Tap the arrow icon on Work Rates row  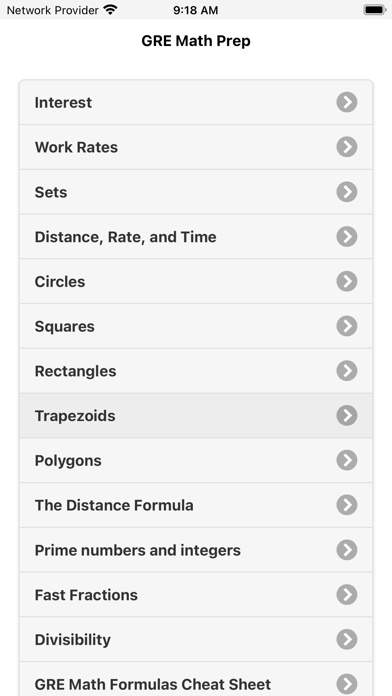(x=347, y=147)
